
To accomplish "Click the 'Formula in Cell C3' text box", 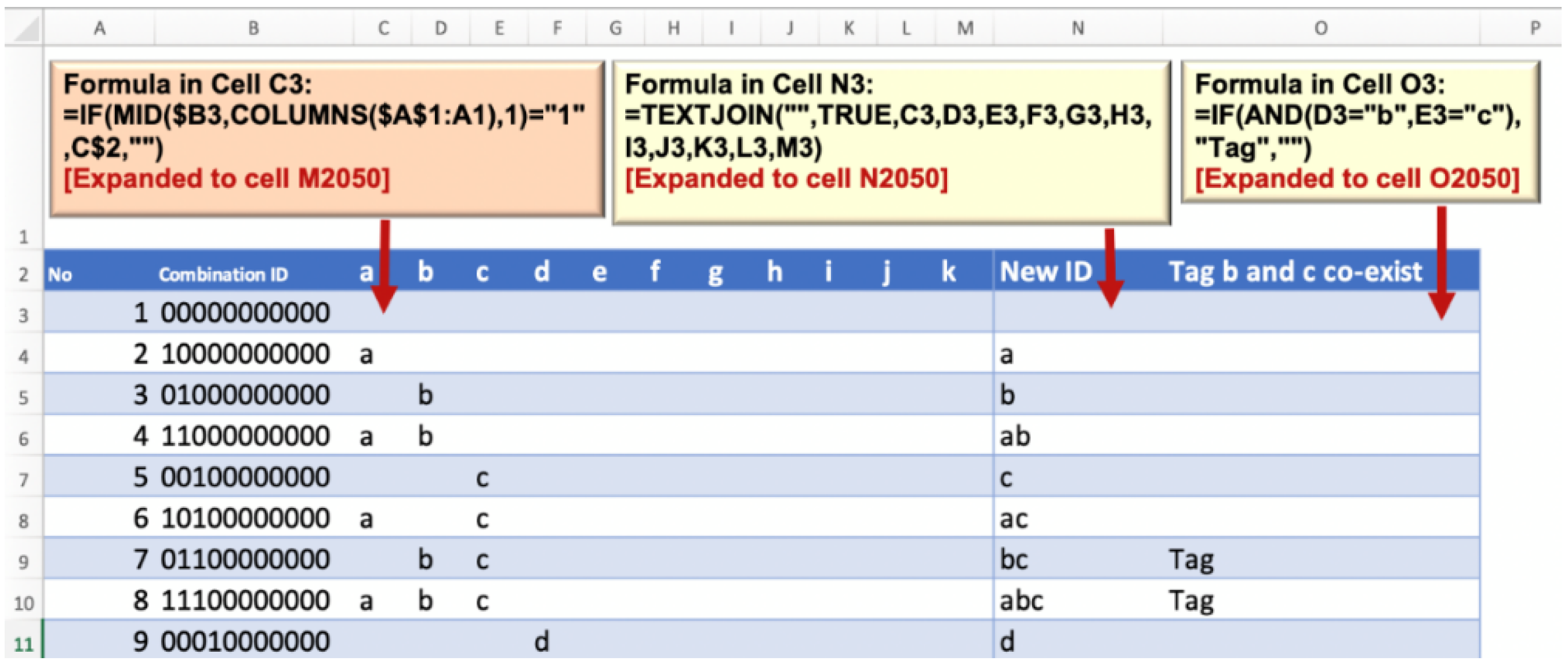I will (x=327, y=137).
